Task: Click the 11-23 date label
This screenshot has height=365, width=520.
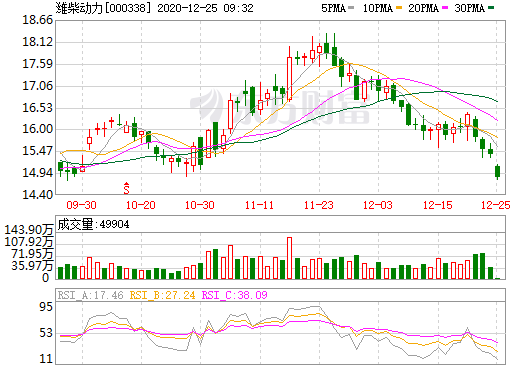Action: click(x=319, y=205)
